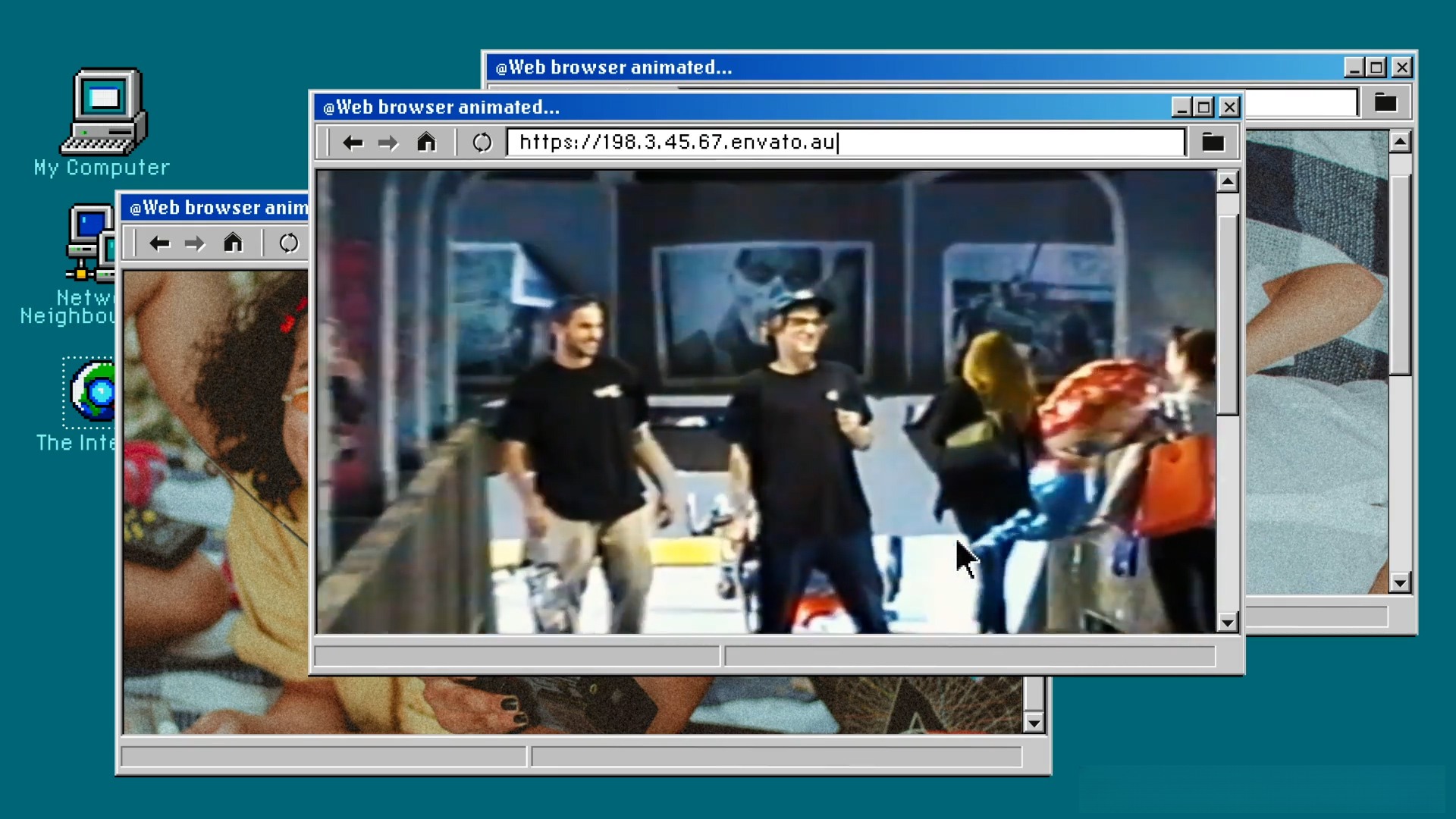The image size is (1456, 819).
Task: Click the Forward navigation arrow icon
Action: pyautogui.click(x=387, y=142)
